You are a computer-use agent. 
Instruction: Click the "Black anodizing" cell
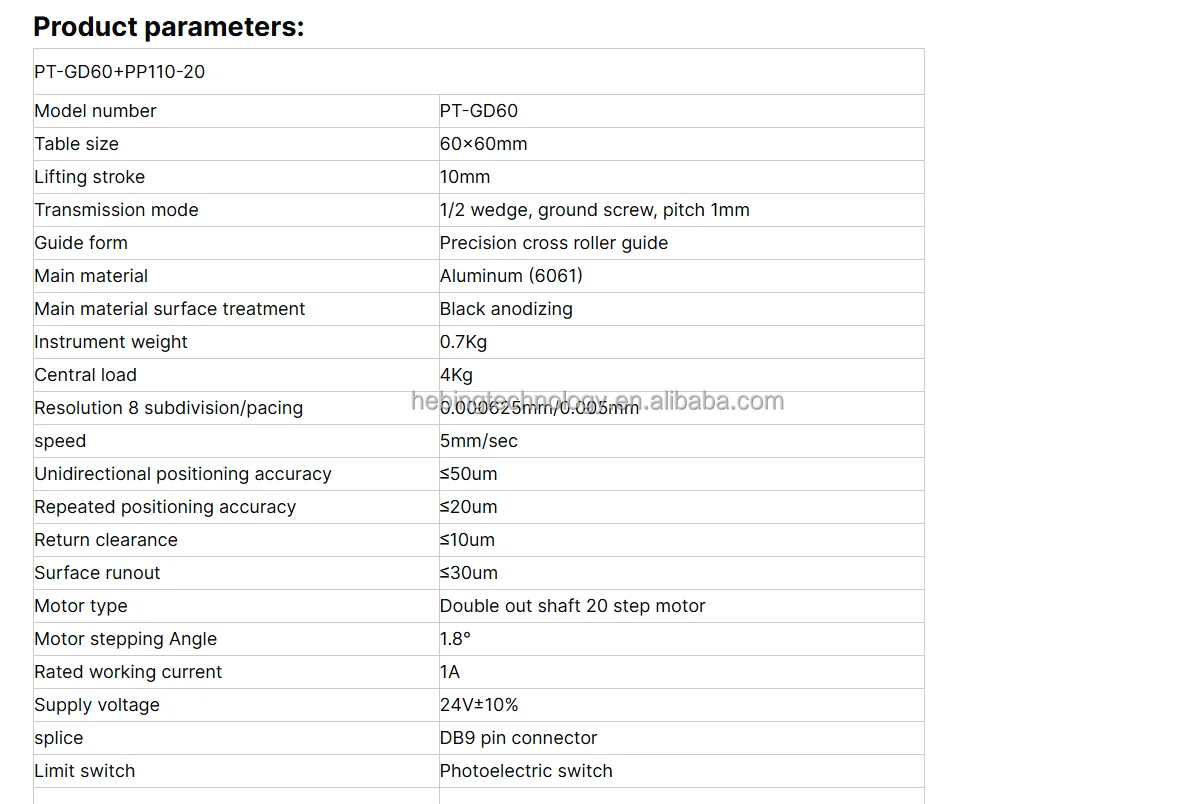coord(506,309)
